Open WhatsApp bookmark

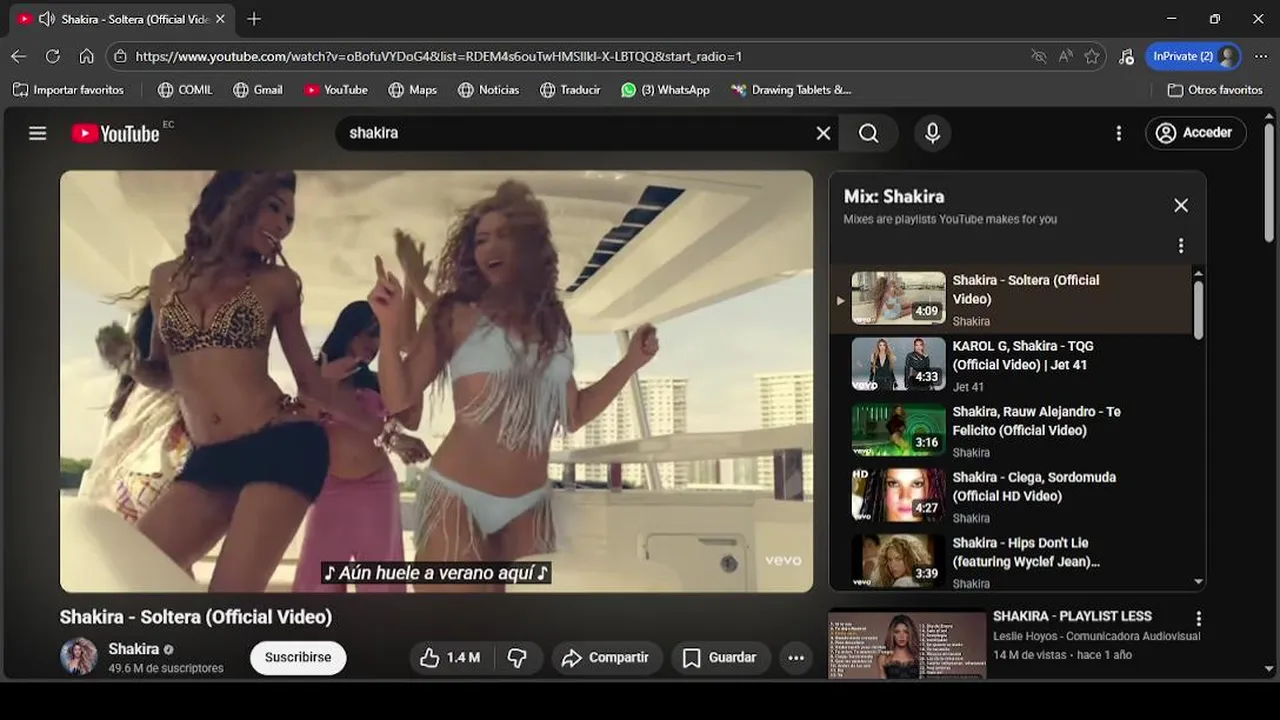(665, 90)
